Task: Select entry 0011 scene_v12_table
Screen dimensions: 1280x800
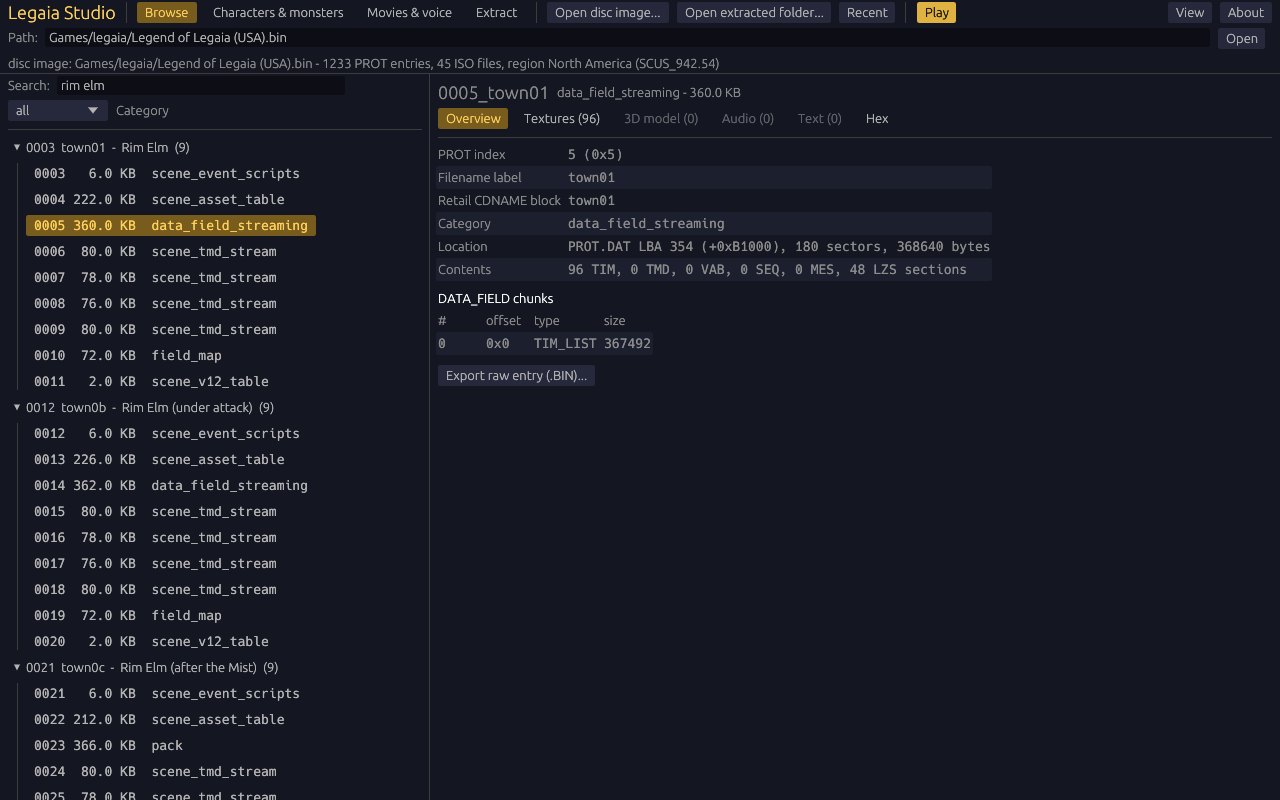Action: click(151, 381)
